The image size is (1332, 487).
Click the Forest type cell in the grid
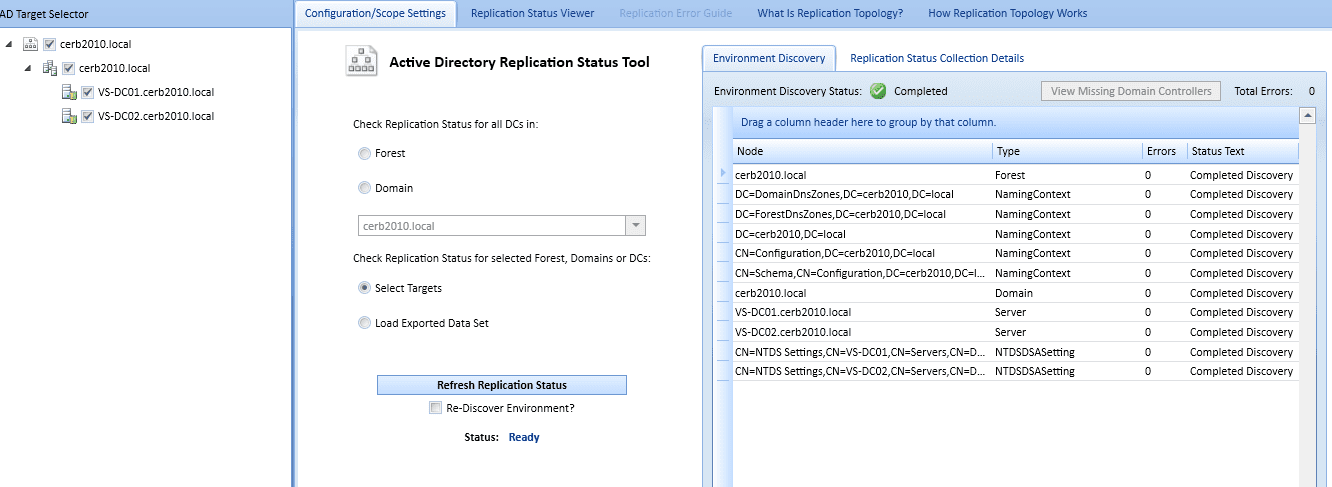(1067, 175)
